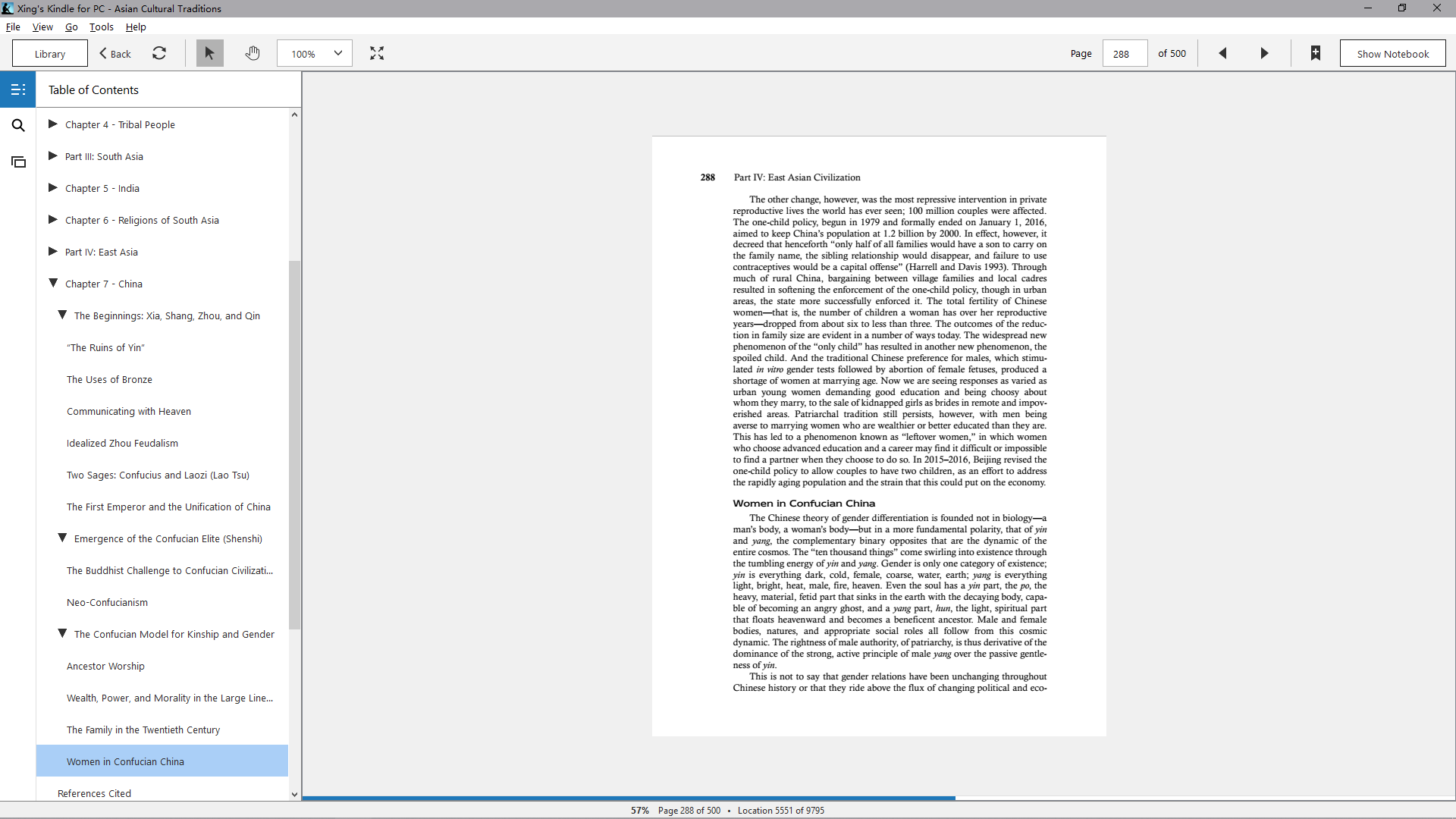This screenshot has height=819, width=1456.
Task: Open the Table of Contents panel icon
Action: (x=18, y=89)
